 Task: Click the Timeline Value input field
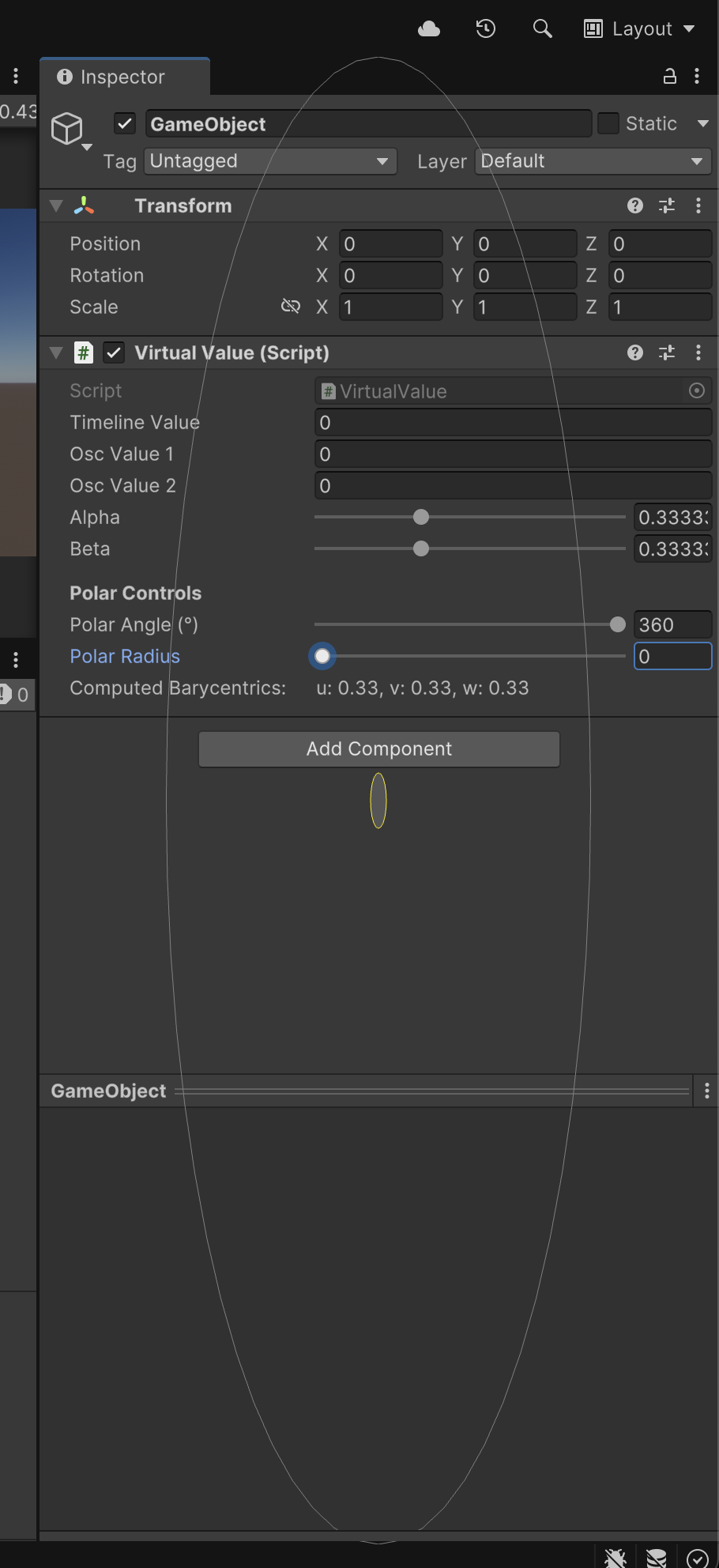(x=513, y=423)
